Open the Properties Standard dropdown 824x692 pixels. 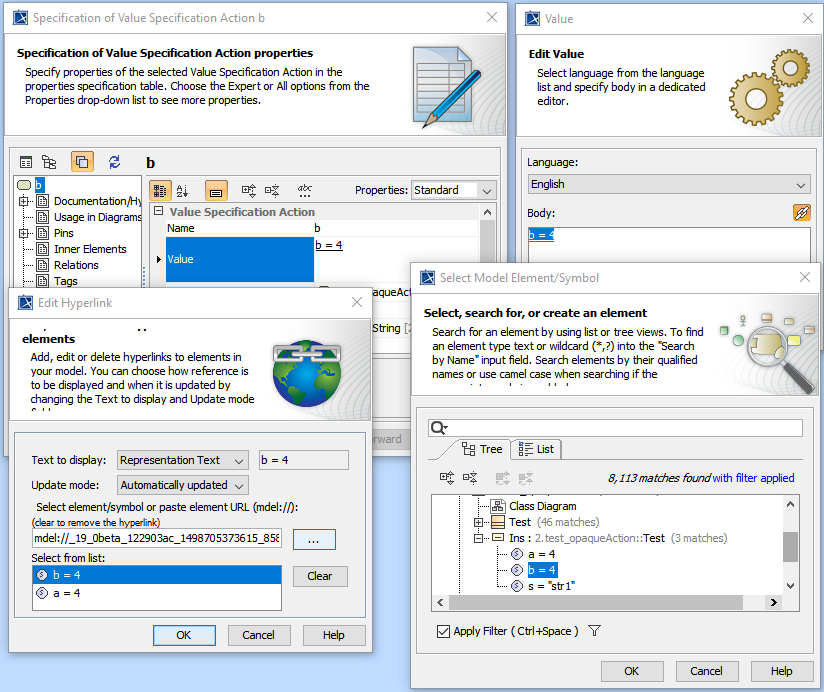(x=454, y=190)
